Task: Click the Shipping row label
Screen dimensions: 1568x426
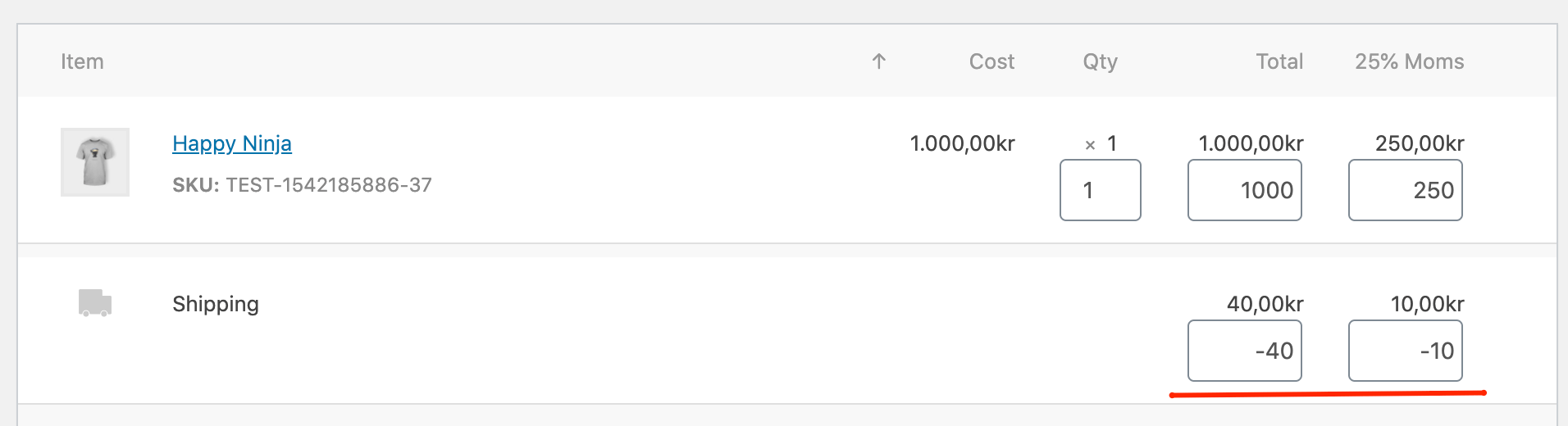Action: [216, 304]
